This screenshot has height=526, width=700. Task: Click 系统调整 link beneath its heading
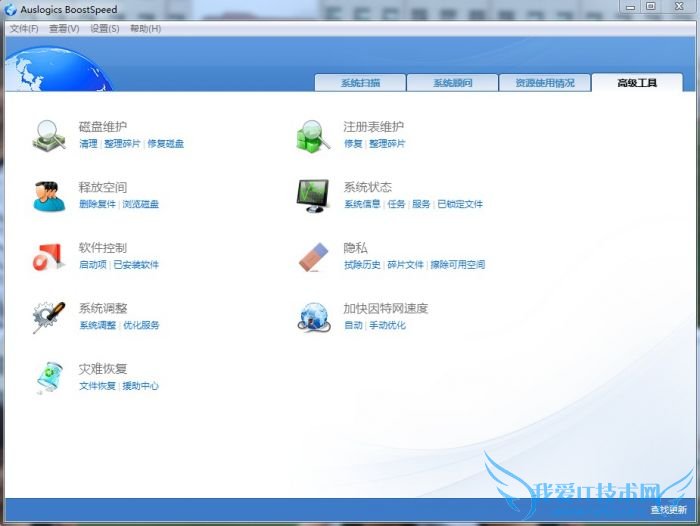pyautogui.click(x=97, y=325)
